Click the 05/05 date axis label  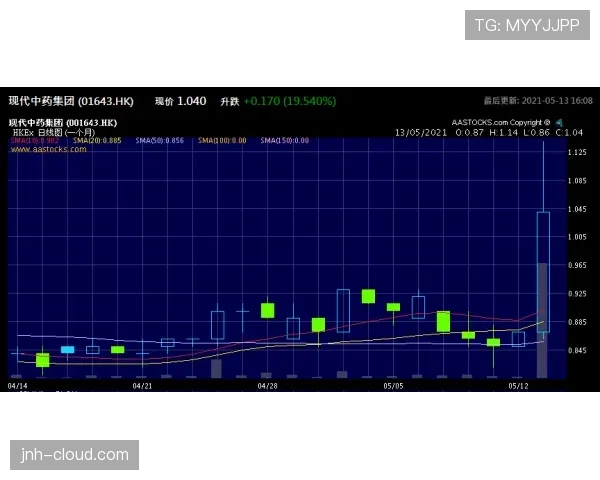point(393,386)
